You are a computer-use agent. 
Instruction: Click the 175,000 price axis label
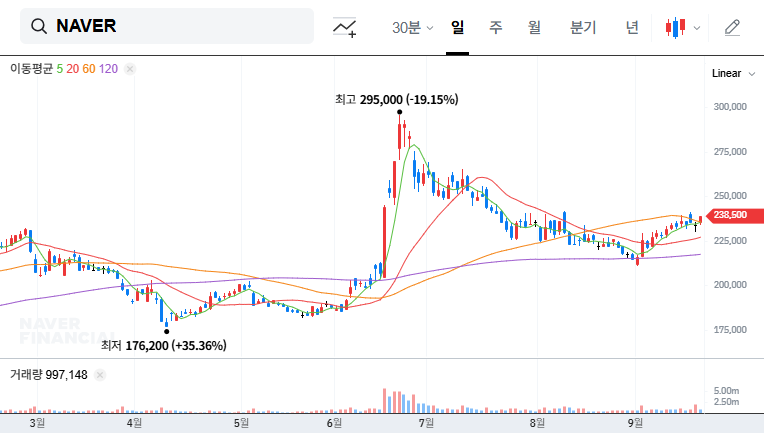tap(730, 329)
